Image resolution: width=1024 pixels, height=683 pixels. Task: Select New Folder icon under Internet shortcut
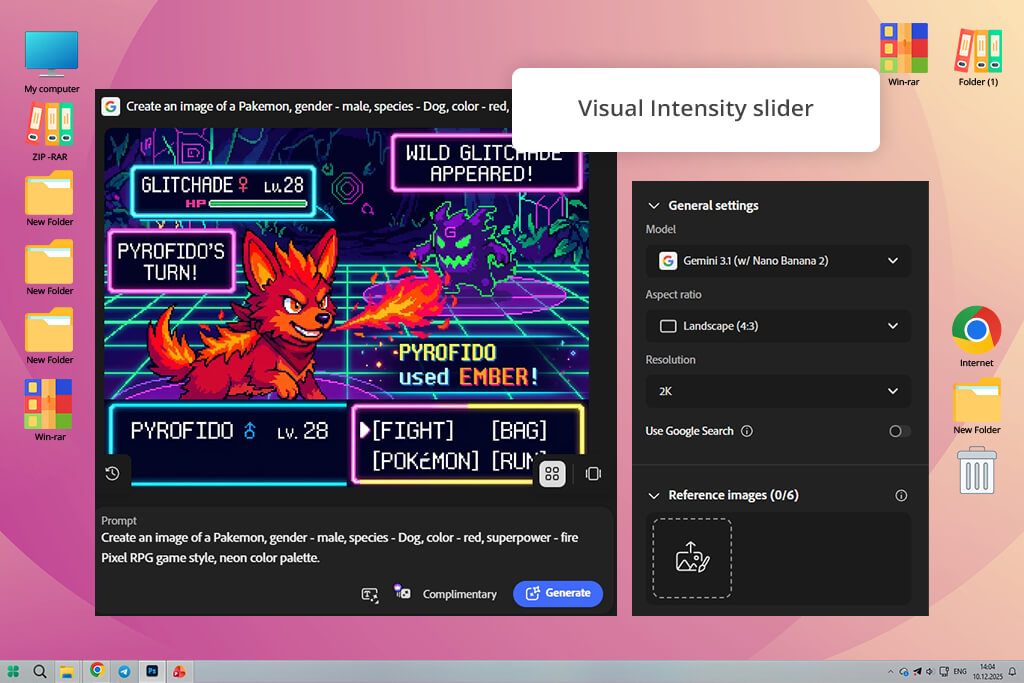click(x=977, y=406)
